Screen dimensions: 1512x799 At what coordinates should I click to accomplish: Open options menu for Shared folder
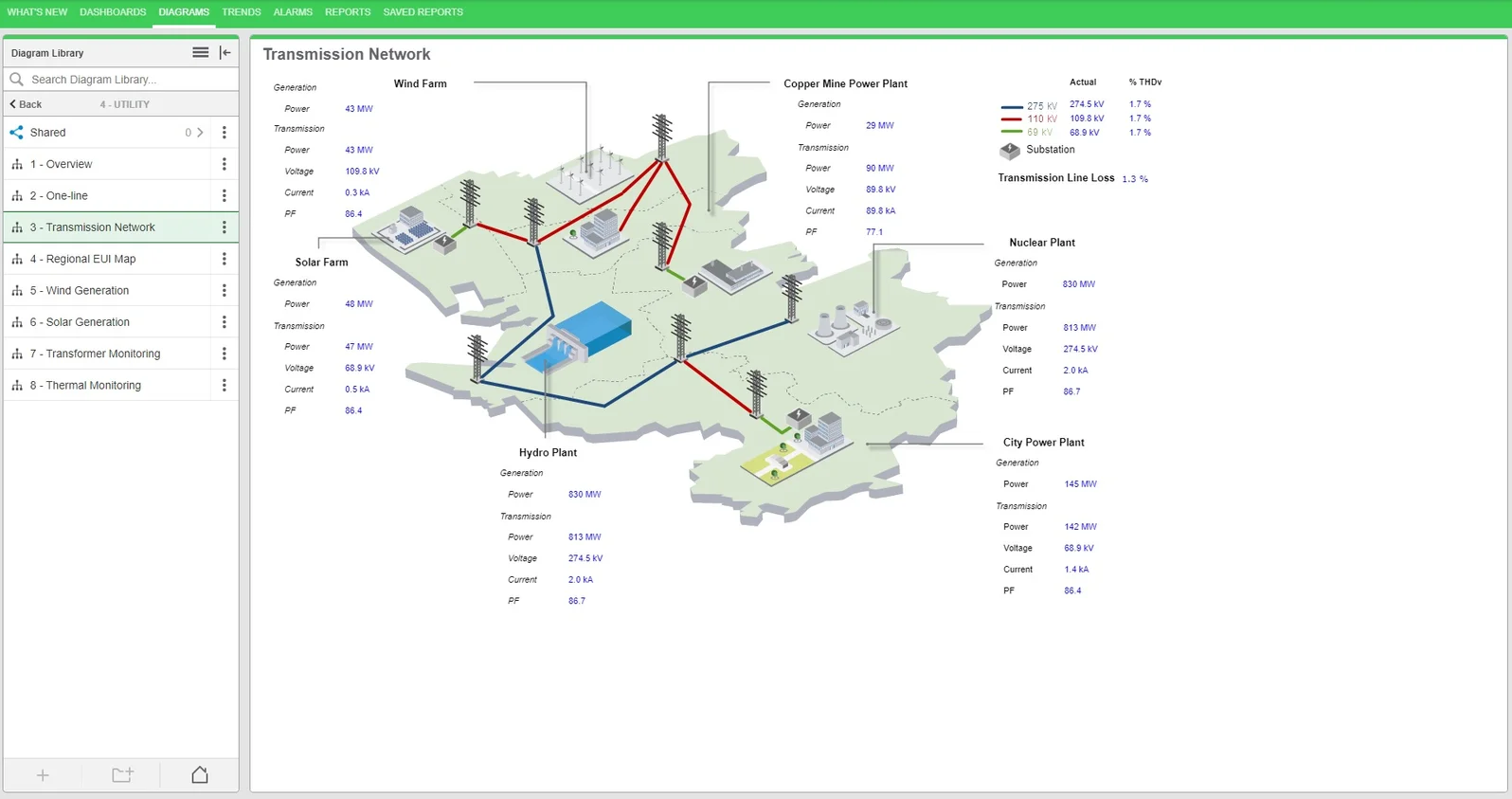click(x=225, y=133)
